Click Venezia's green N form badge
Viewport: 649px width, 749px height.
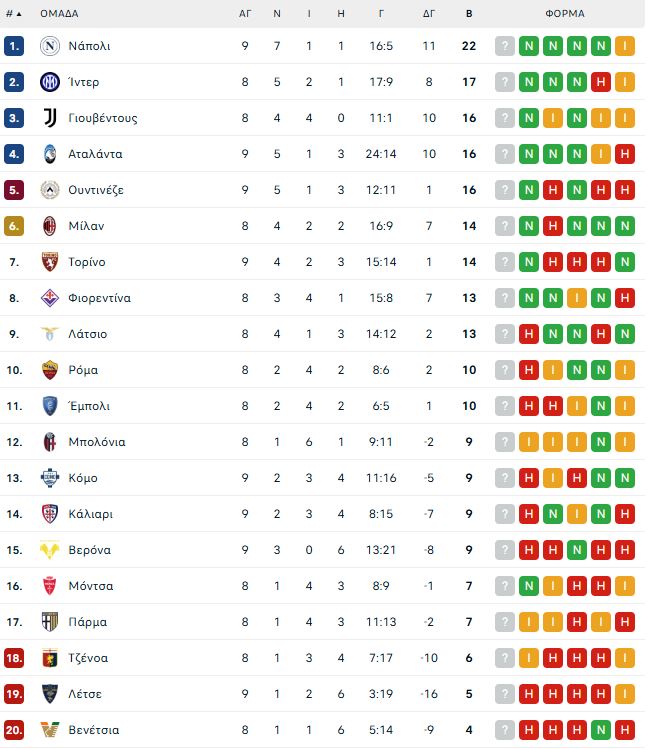601,730
